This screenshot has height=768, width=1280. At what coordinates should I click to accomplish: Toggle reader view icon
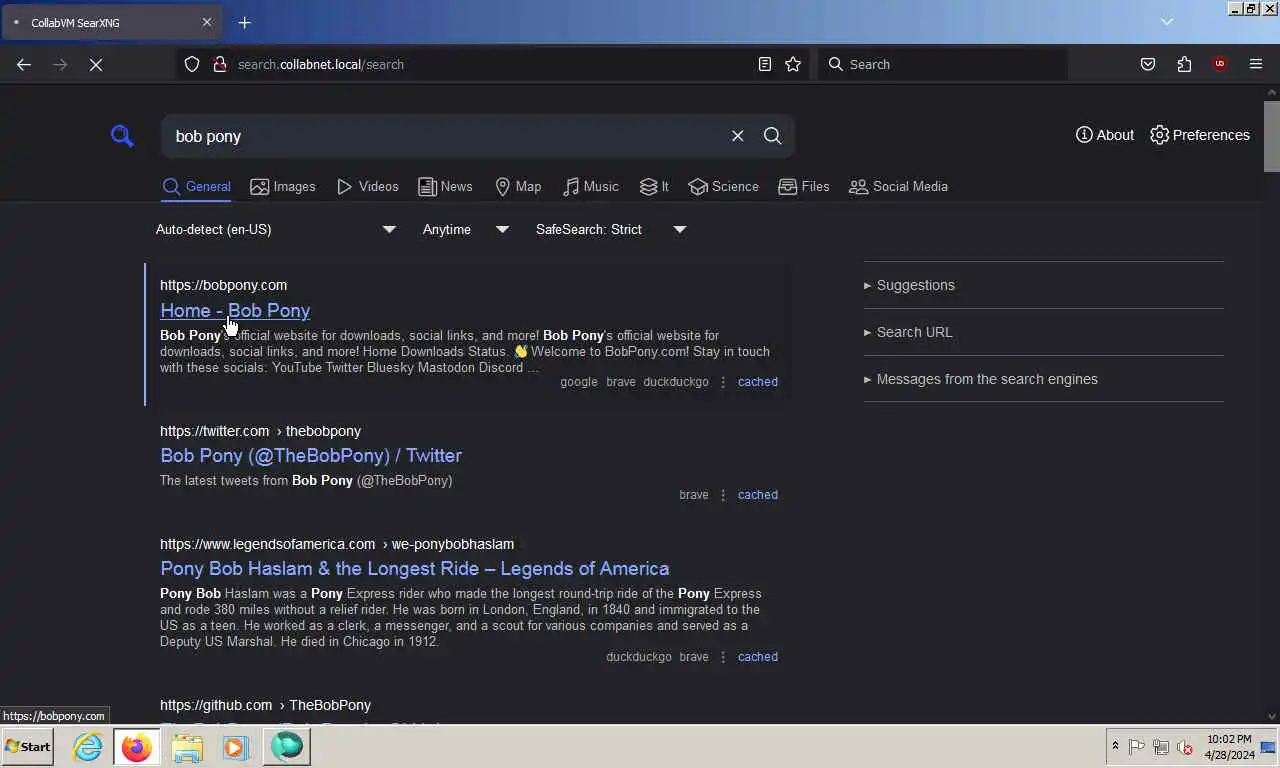[x=765, y=64]
